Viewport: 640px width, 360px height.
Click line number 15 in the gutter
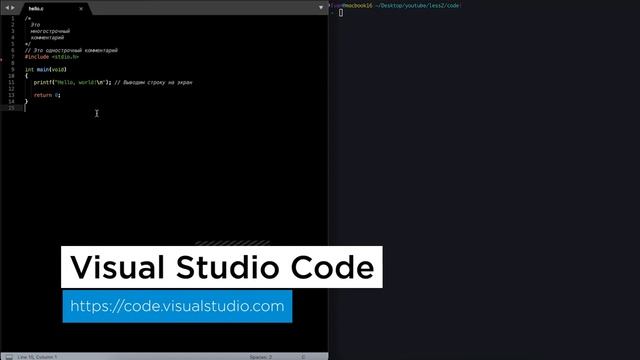[11, 108]
